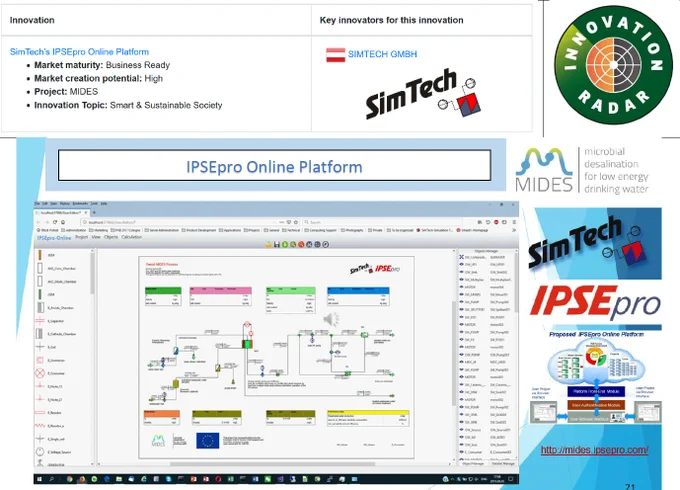Open the View menu beside Project
The image size is (680, 490).
coord(96,237)
